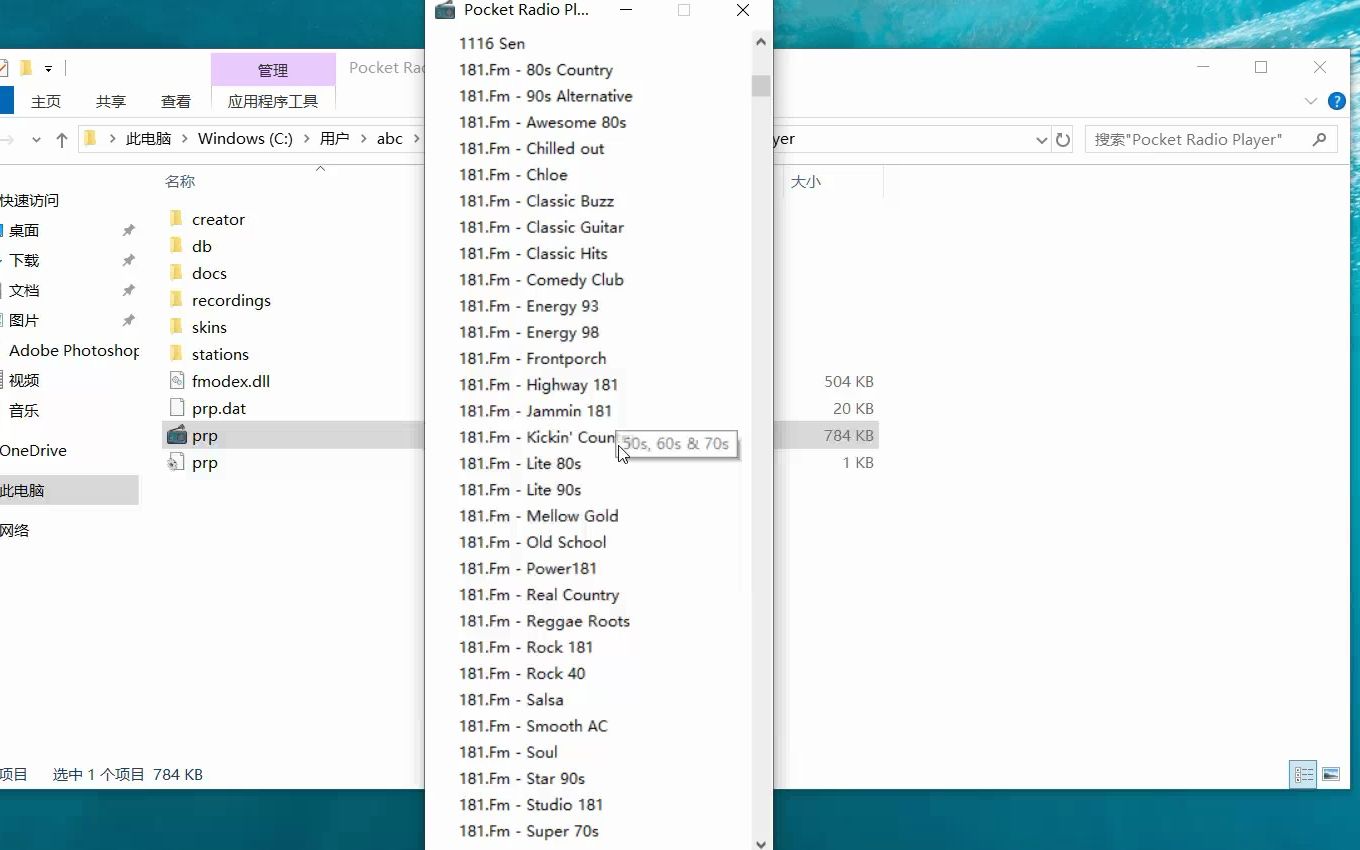Switch to large icons view in status bar

1330,774
